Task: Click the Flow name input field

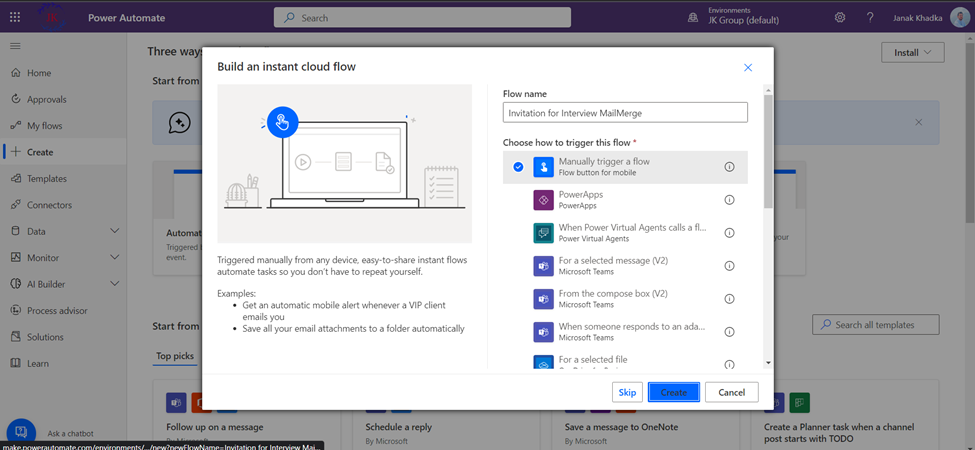Action: 625,112
